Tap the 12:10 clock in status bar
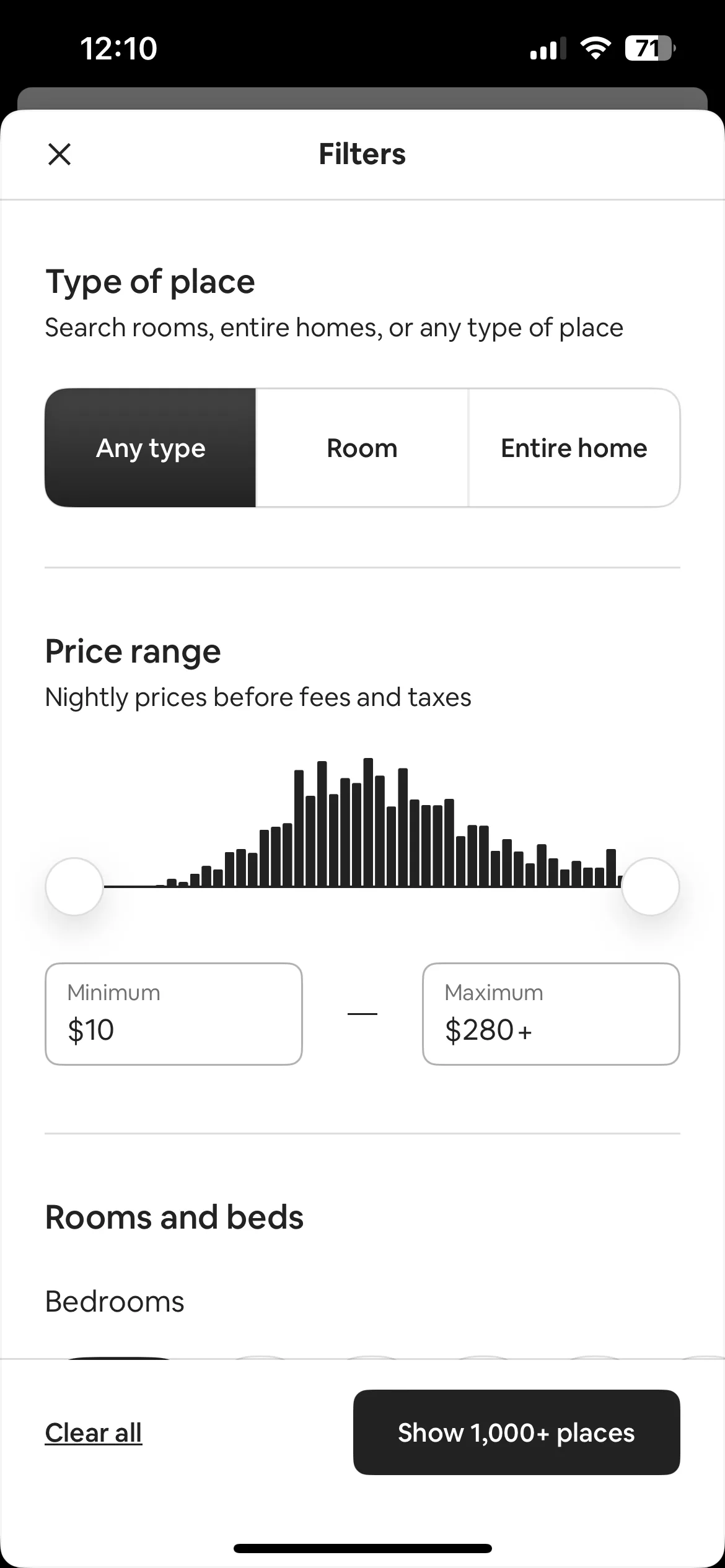The image size is (725, 1568). (x=119, y=48)
